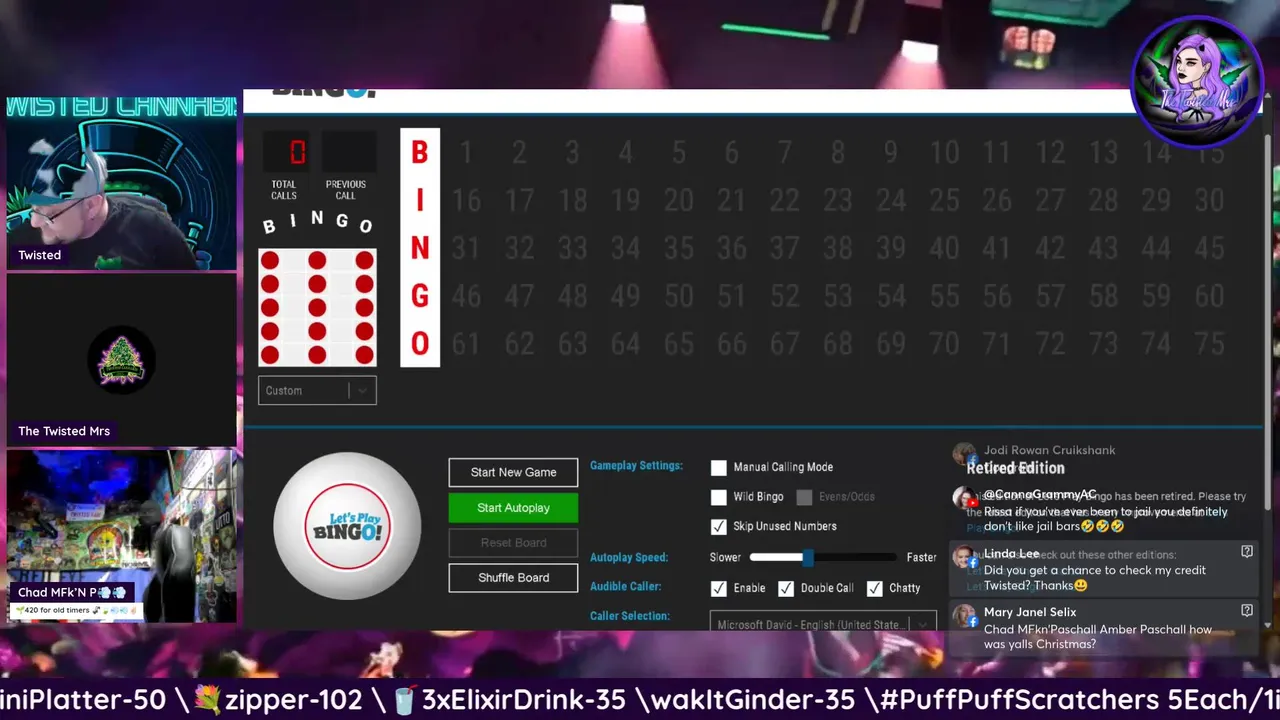Viewport: 1280px width, 720px height.
Task: Click the greyed Evens/Odds checkbox
Action: coord(804,497)
